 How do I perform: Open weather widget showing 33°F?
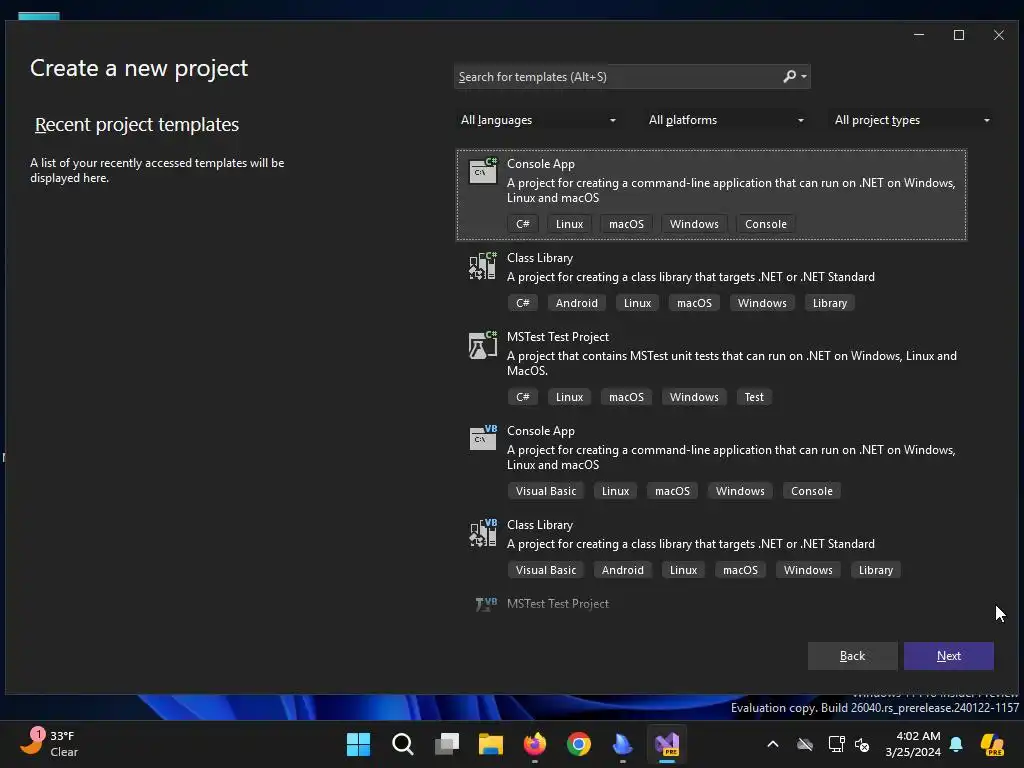coord(49,743)
